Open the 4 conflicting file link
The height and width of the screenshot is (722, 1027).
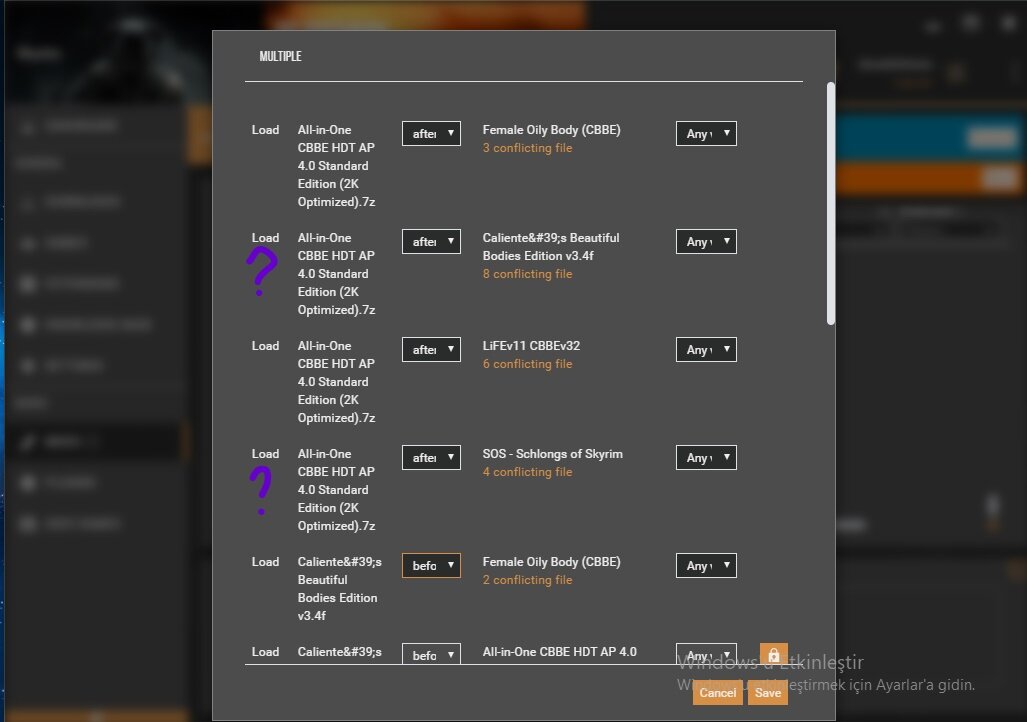(x=527, y=472)
